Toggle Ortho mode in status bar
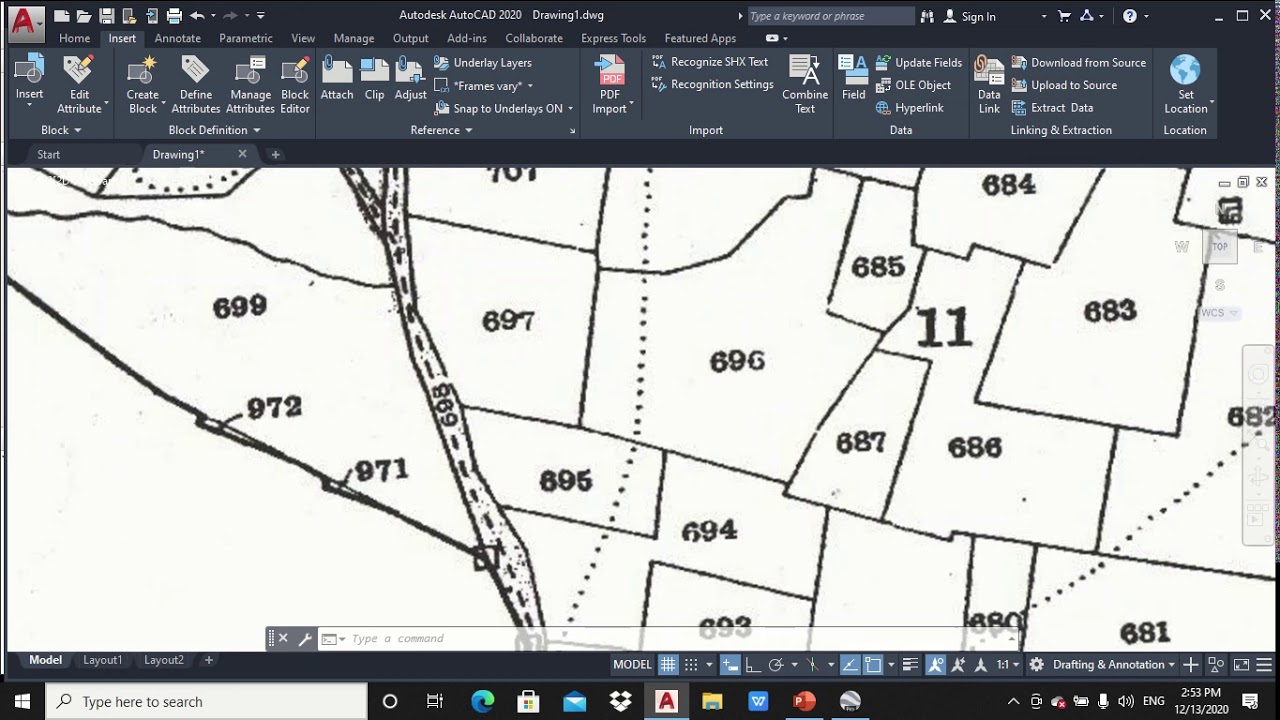The height and width of the screenshot is (720, 1280). [x=752, y=665]
